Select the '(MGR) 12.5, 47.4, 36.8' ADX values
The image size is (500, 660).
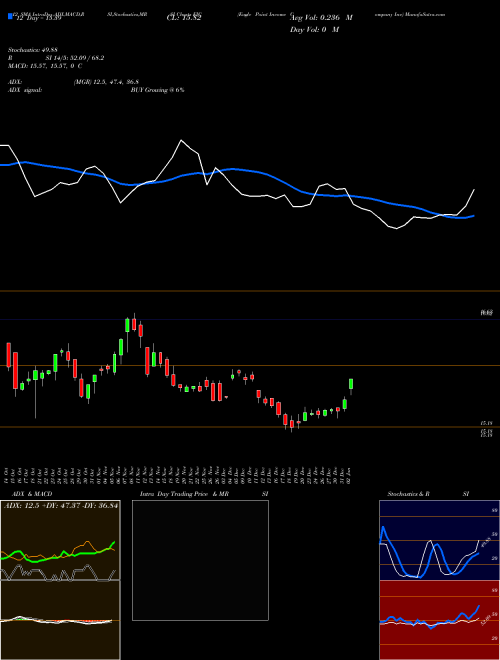[106, 82]
